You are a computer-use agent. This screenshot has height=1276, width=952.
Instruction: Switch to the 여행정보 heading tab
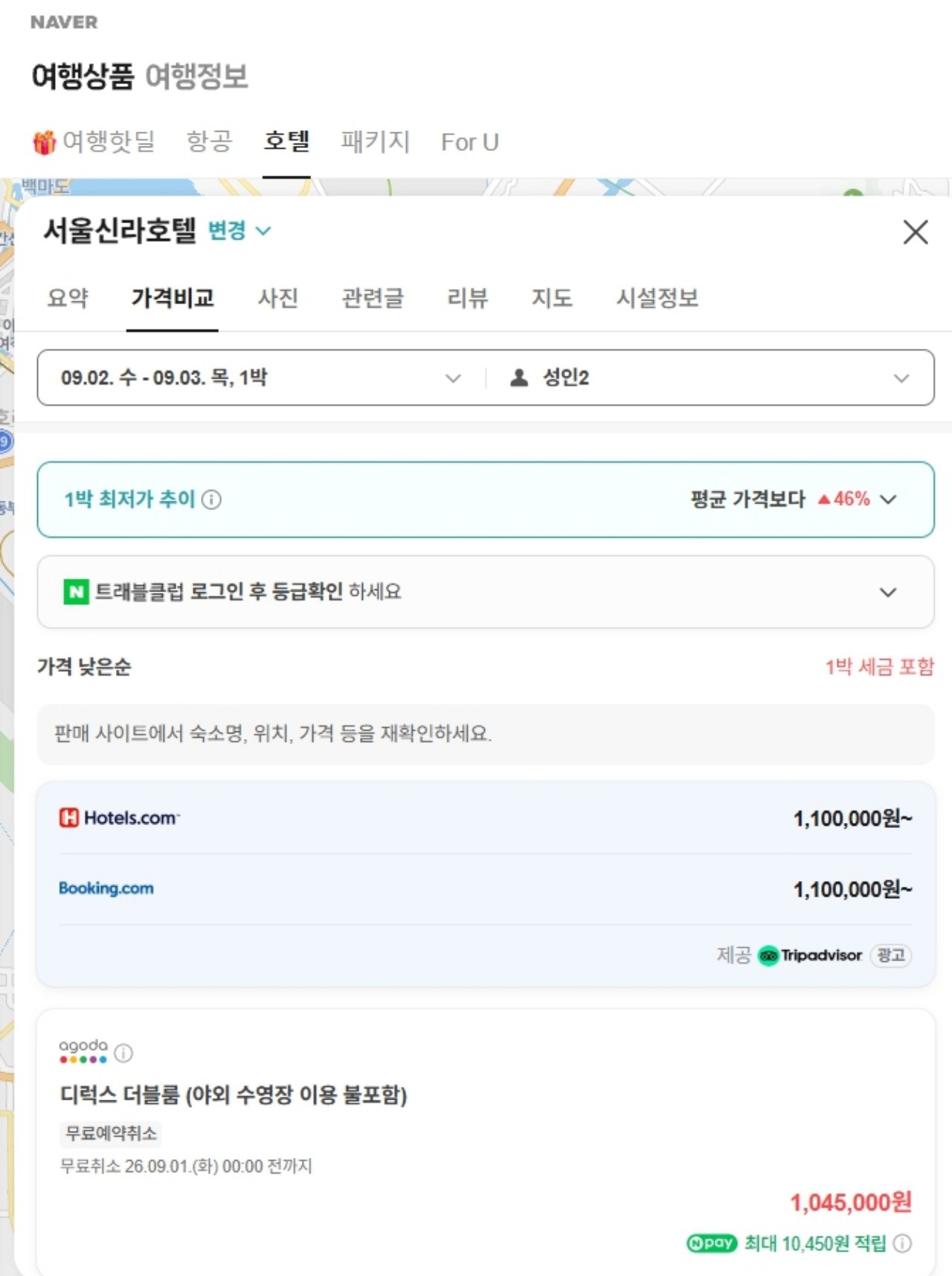[x=196, y=76]
